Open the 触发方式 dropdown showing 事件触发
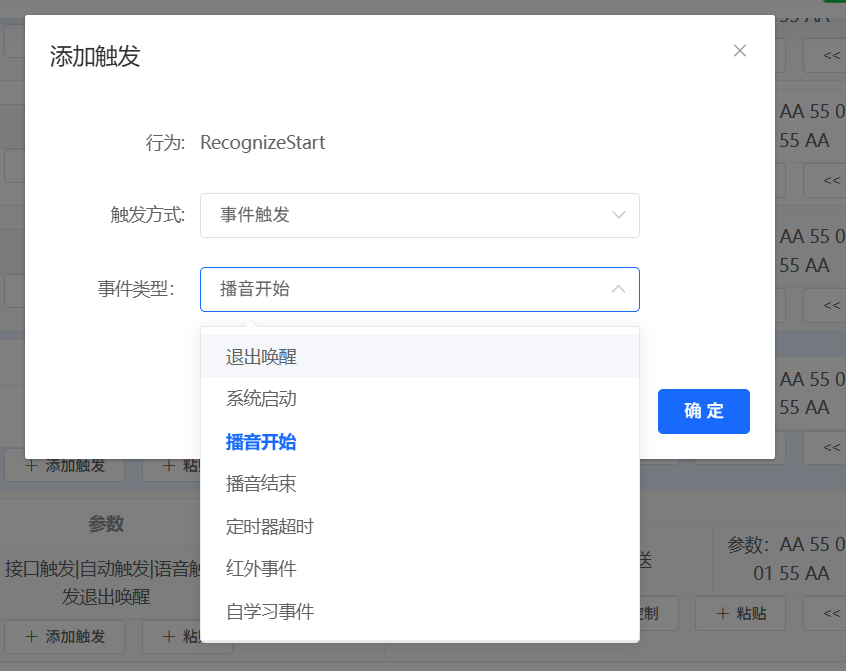846x671 pixels. click(420, 215)
